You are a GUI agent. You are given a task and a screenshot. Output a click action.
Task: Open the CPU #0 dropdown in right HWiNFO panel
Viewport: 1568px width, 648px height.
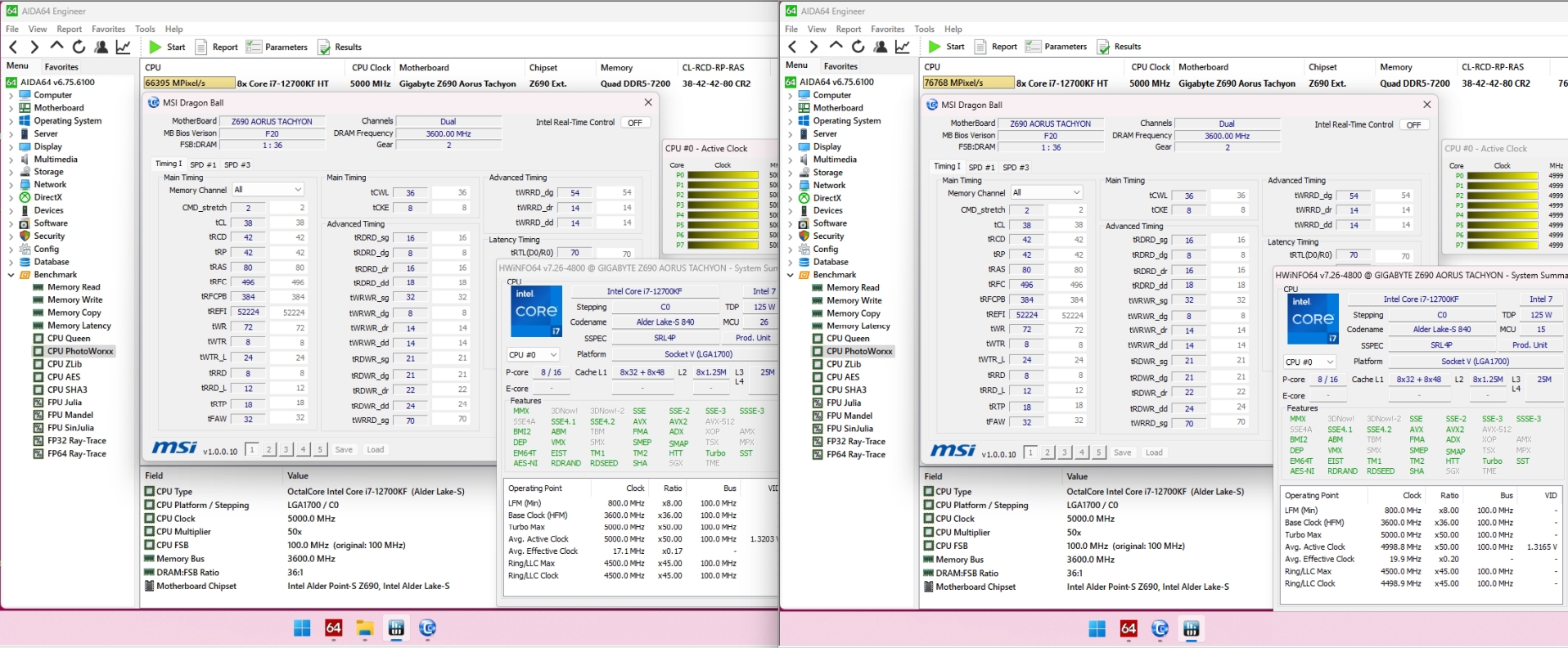click(x=1309, y=362)
